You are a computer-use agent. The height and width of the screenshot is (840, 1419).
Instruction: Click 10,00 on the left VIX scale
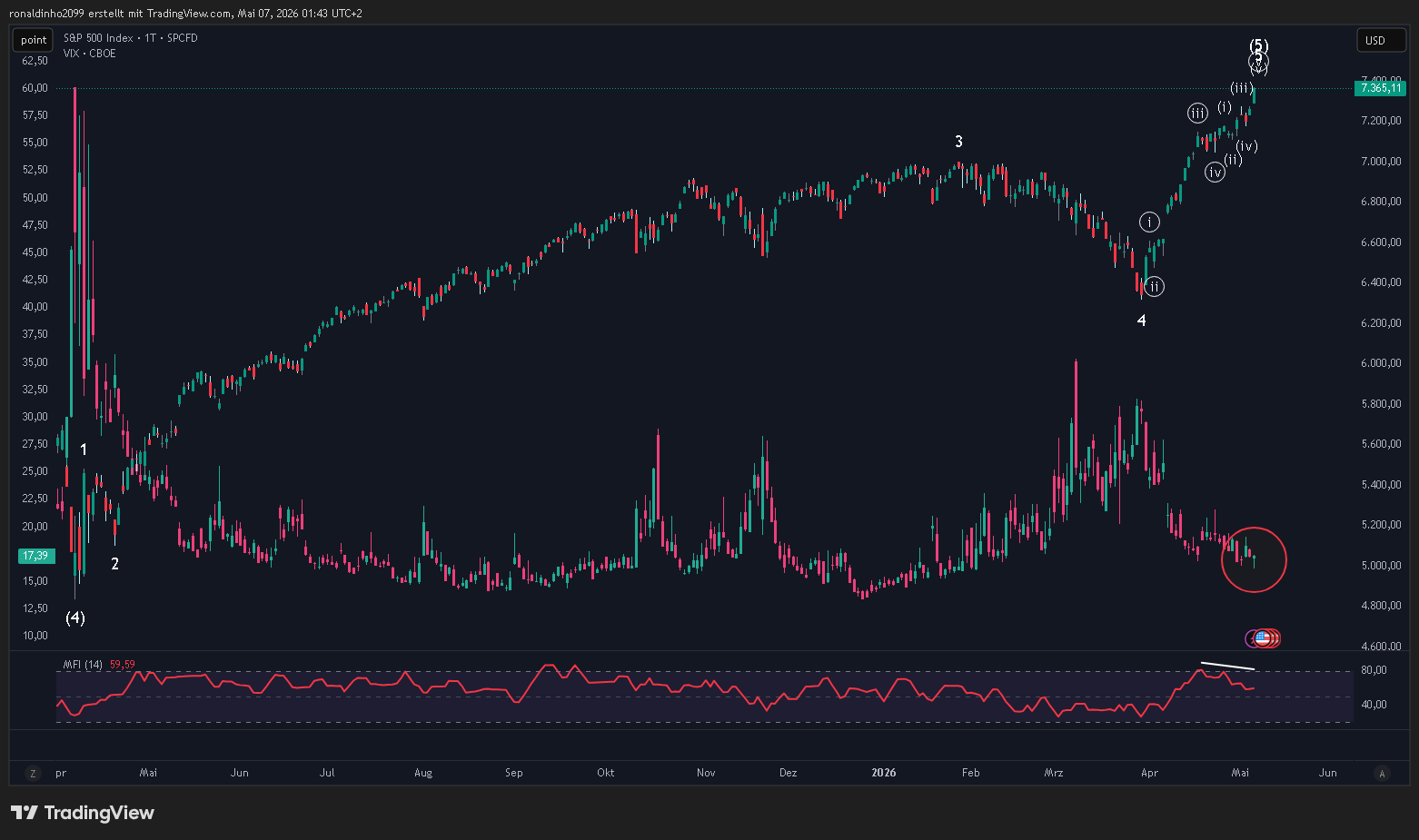click(35, 636)
